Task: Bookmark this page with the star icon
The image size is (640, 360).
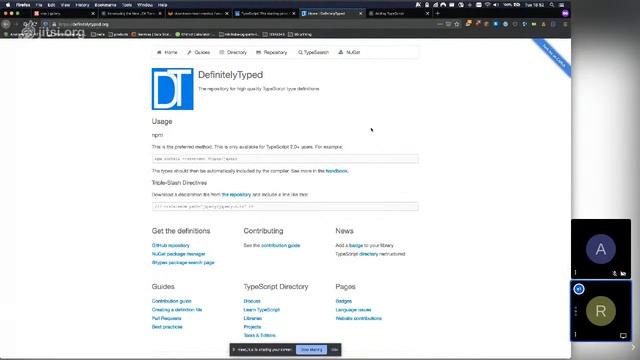Action: [457, 24]
